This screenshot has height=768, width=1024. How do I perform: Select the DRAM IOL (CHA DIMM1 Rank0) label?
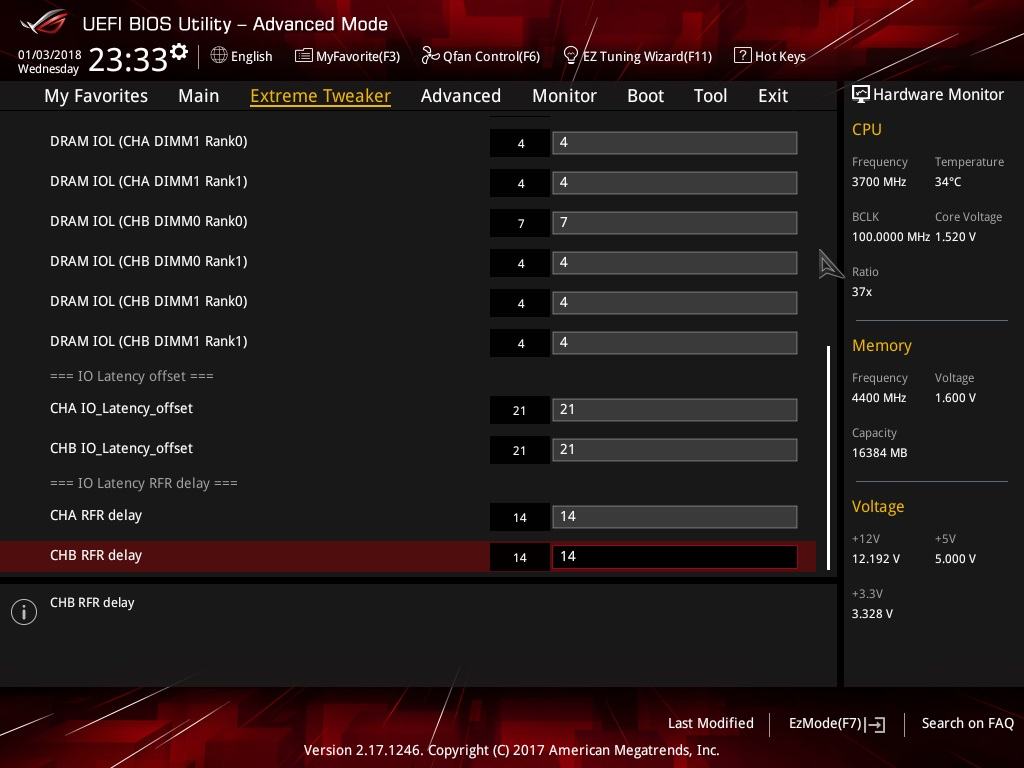(x=149, y=141)
